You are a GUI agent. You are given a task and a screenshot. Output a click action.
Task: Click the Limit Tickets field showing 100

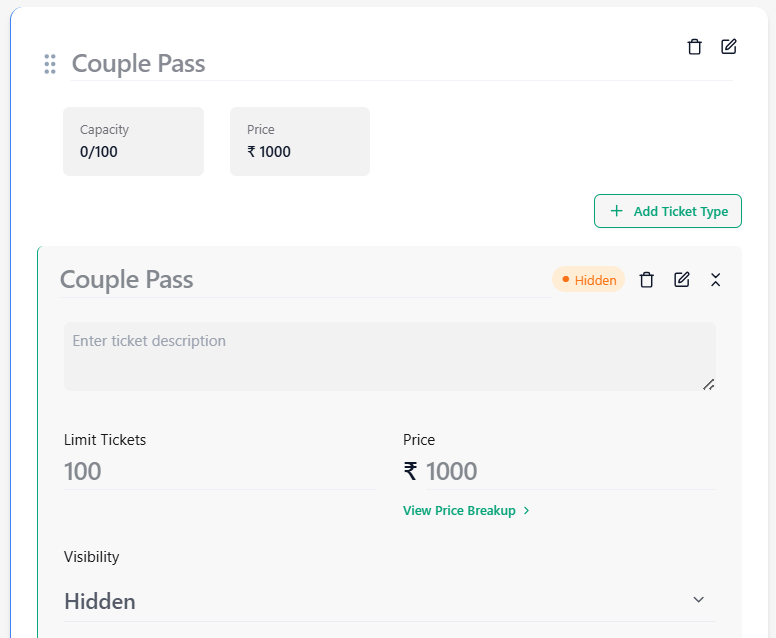220,471
